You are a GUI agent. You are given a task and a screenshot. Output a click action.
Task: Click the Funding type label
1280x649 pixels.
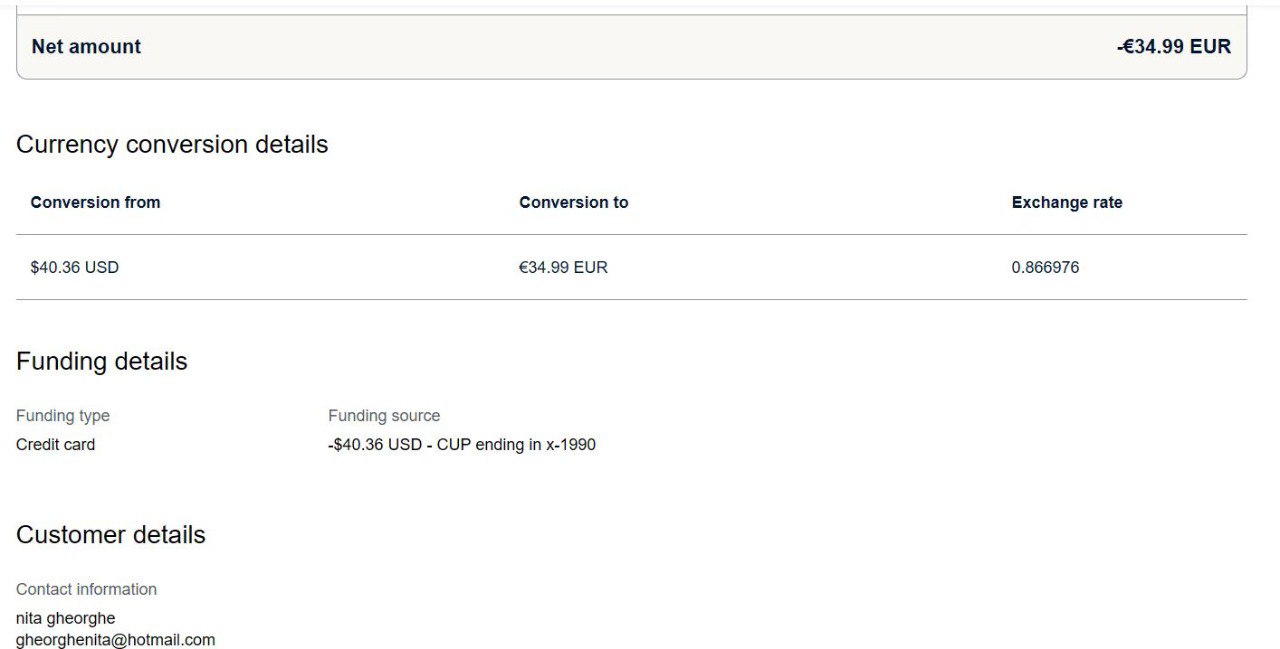[x=63, y=416]
